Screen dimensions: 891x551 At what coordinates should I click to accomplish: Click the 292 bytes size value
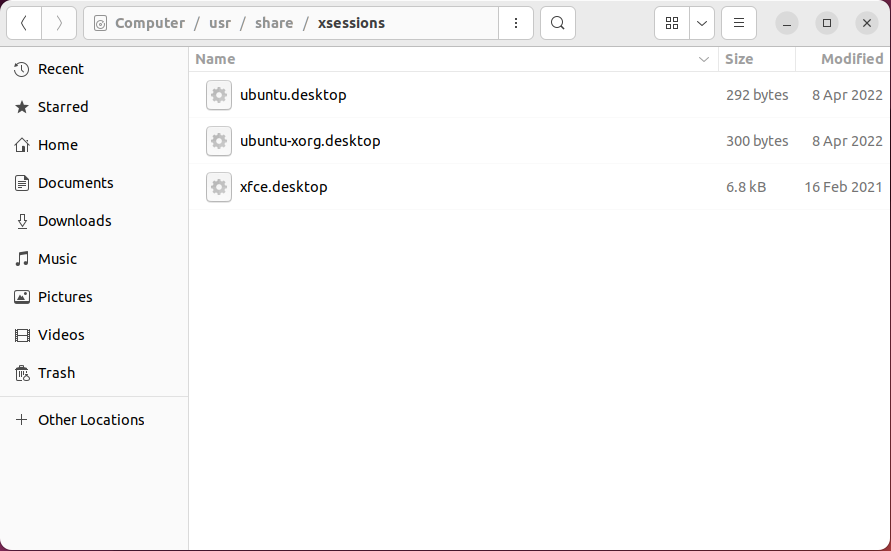(x=757, y=95)
